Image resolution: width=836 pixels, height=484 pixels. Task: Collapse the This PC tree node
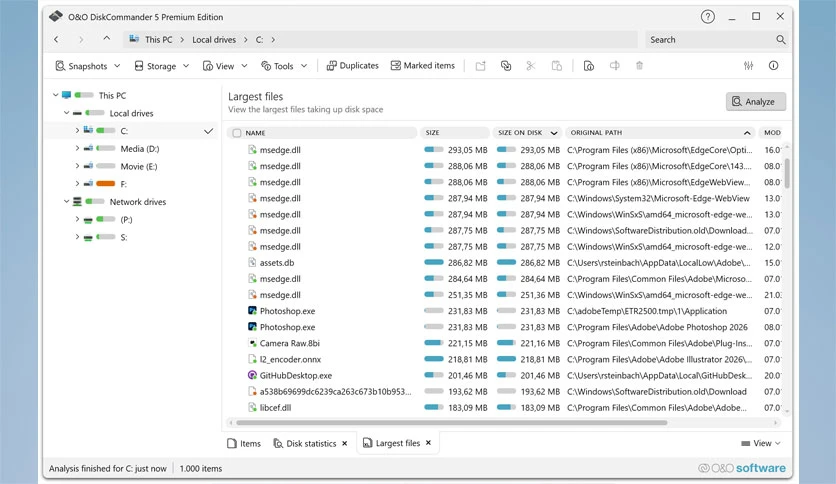(x=55, y=95)
